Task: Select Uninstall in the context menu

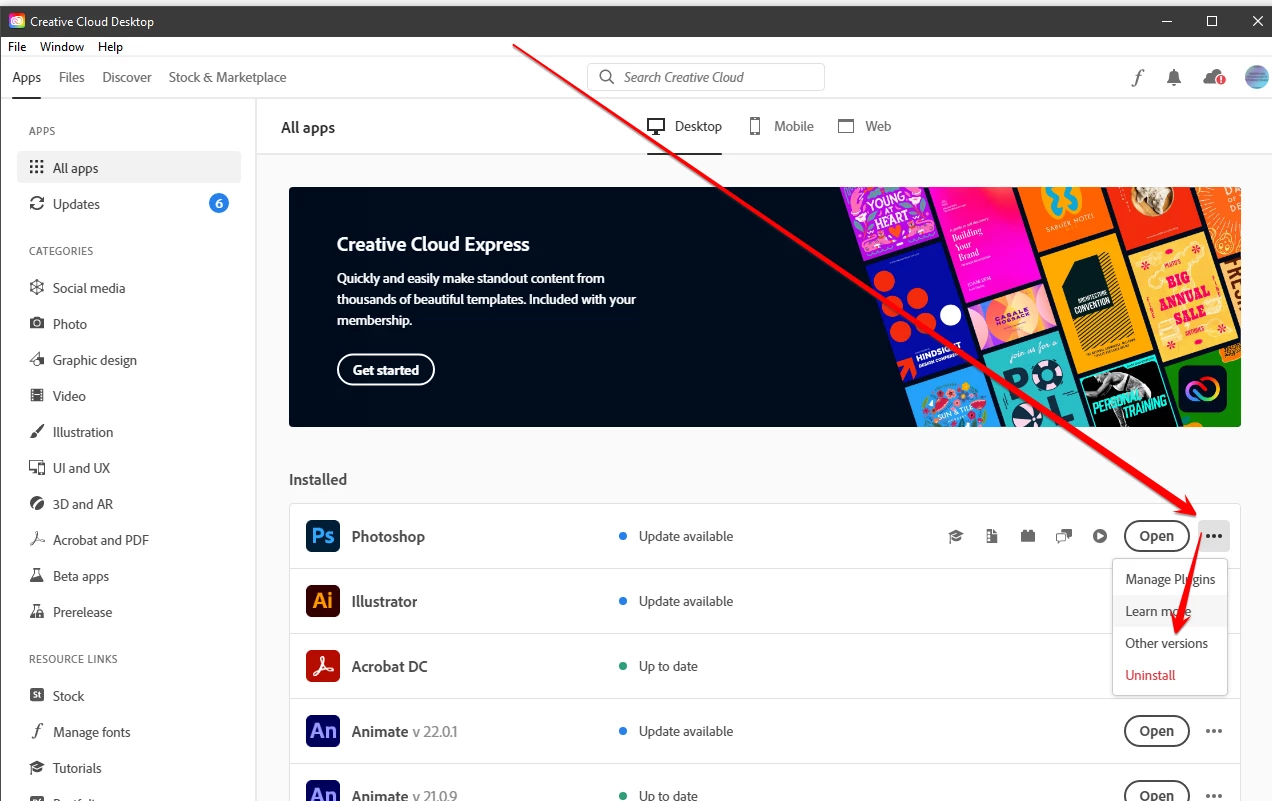Action: tap(1170, 675)
